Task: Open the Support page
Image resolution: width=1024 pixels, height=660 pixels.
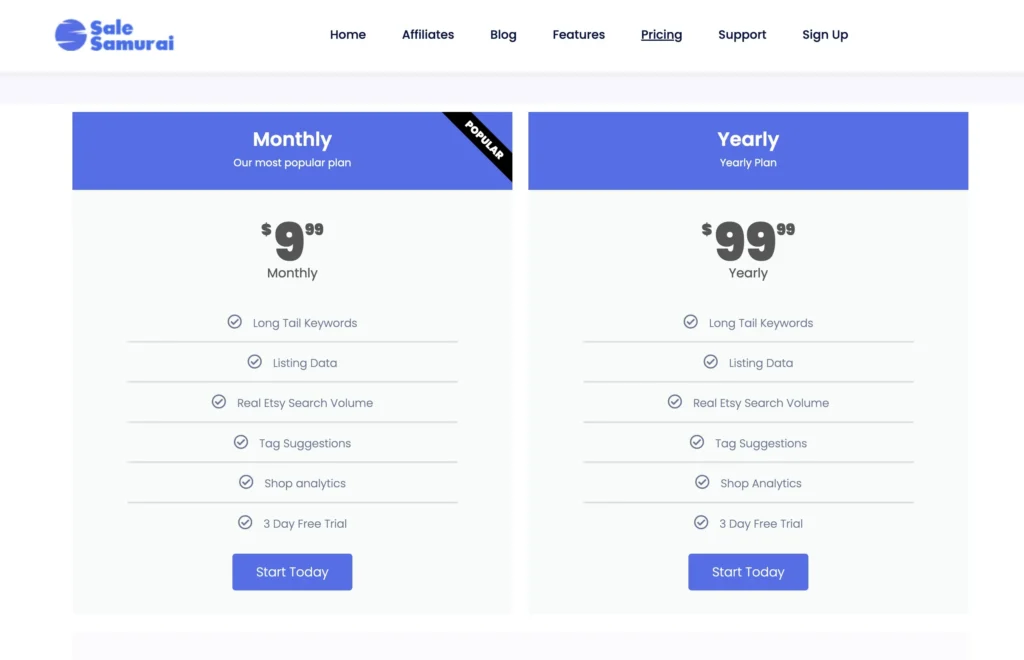Action: click(x=742, y=35)
